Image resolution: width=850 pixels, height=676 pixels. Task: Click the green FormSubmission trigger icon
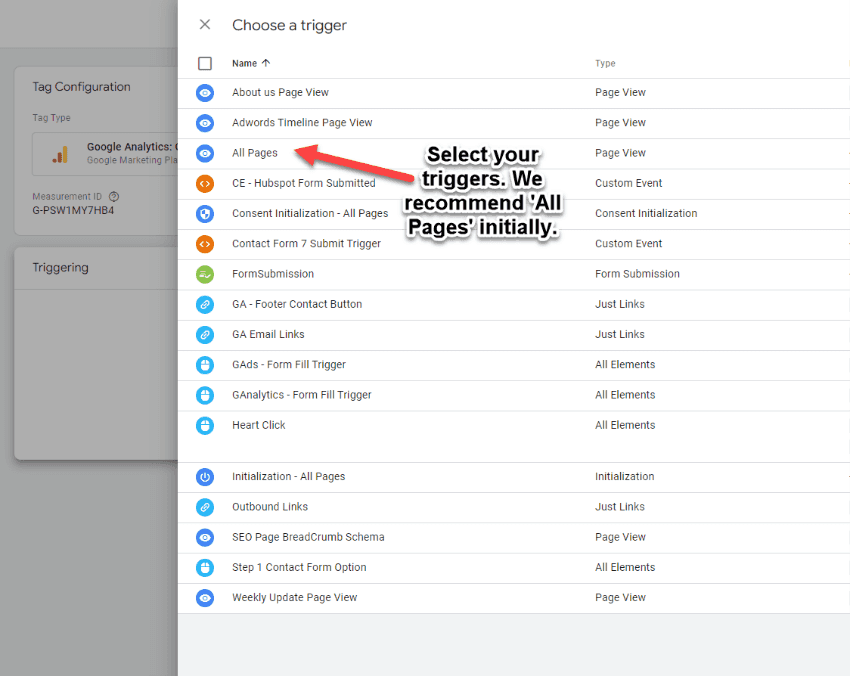point(205,274)
